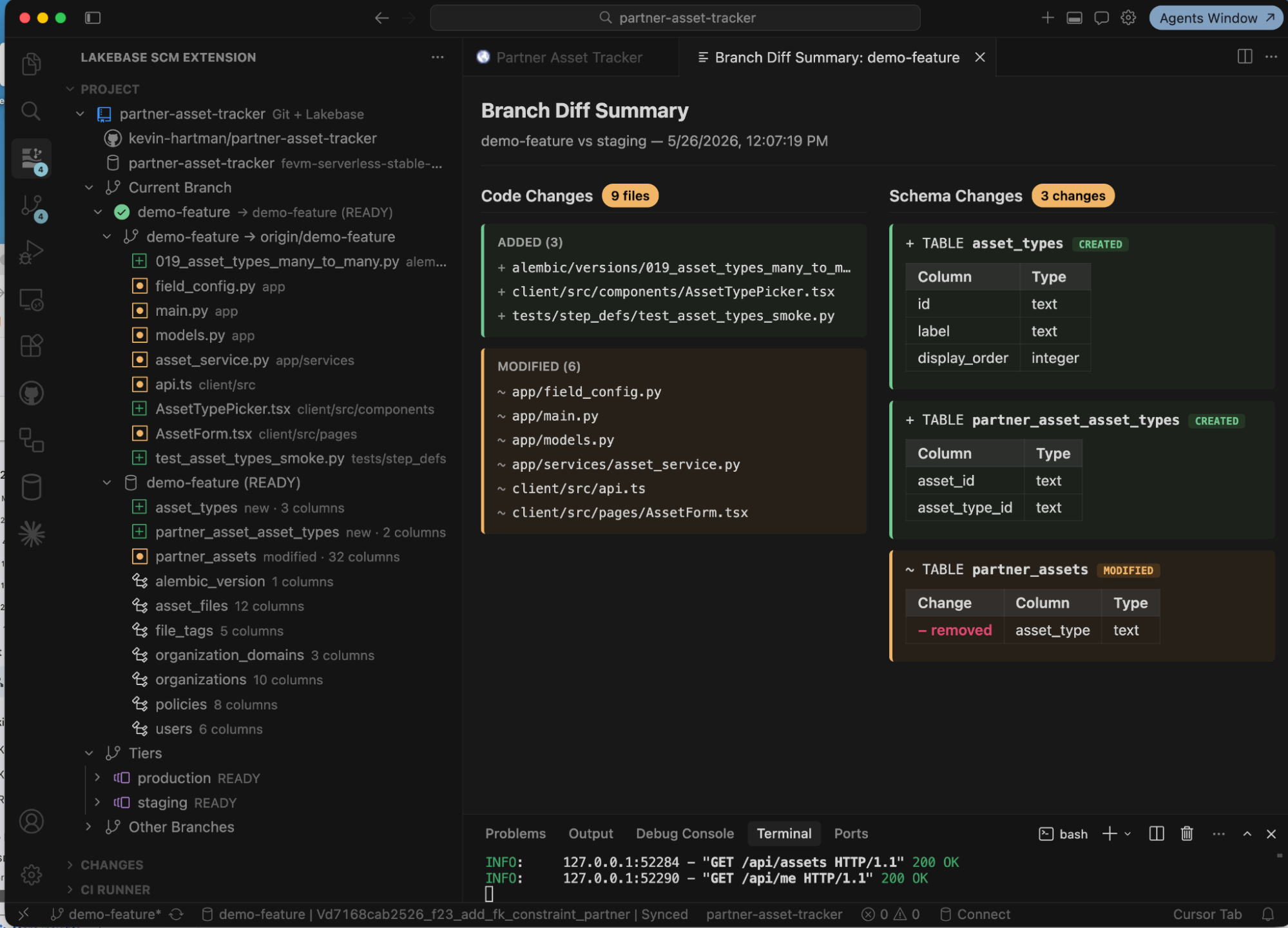Open Accounts profile icon
This screenshot has width=1288, height=928.
31,821
